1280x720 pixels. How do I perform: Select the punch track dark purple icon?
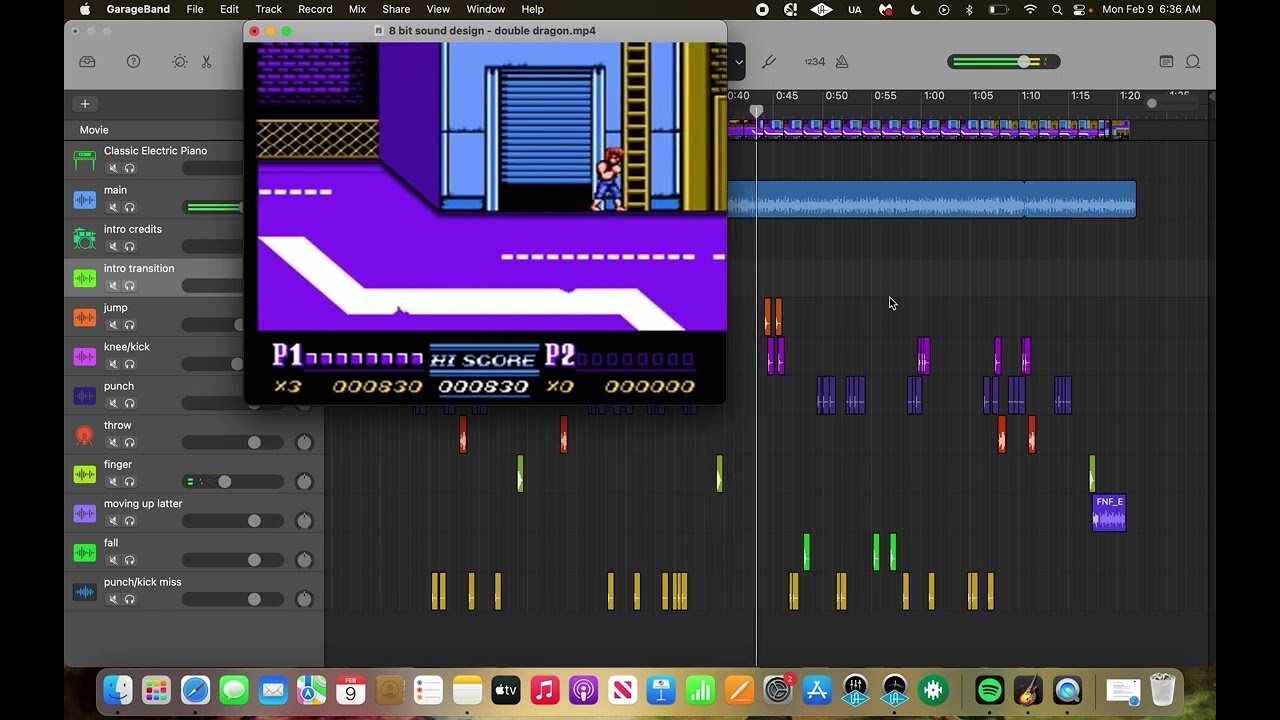click(85, 395)
